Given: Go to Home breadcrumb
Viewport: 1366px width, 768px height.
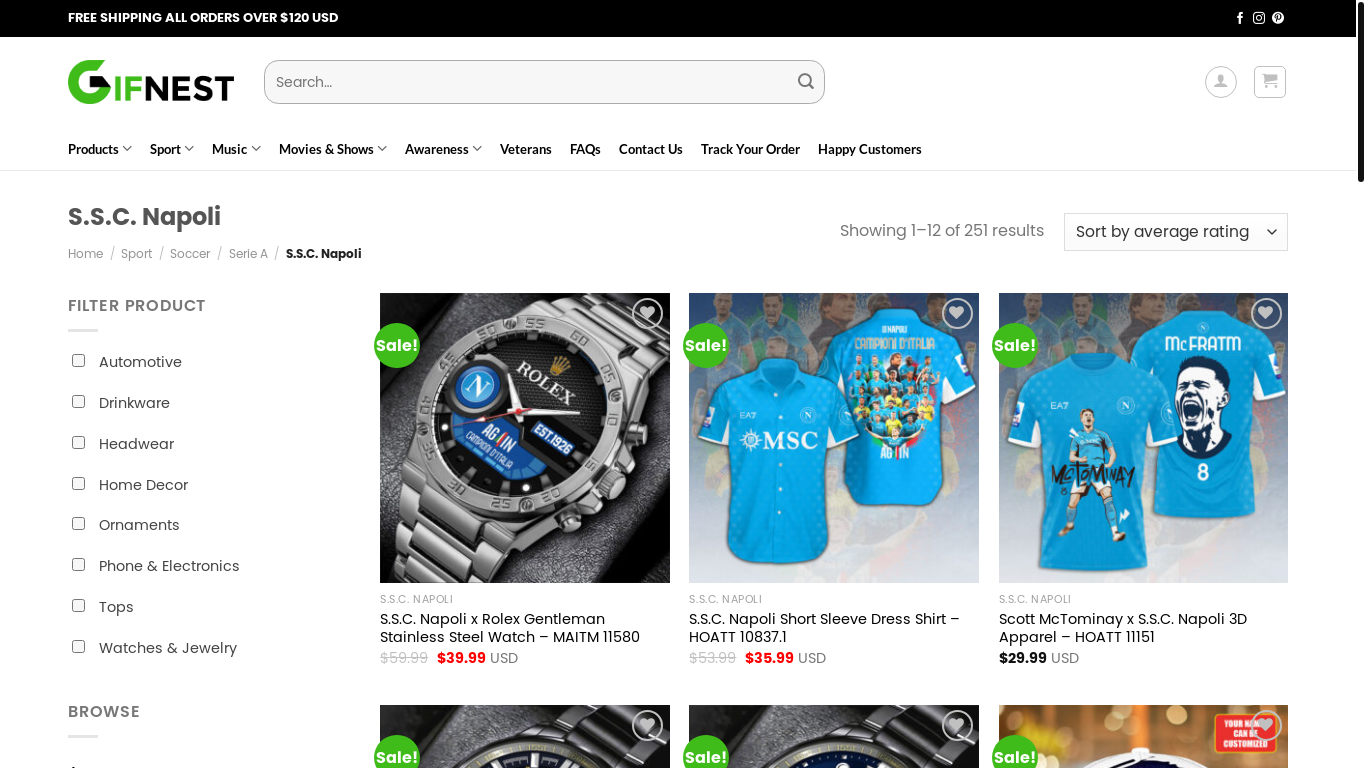Looking at the screenshot, I should (x=86, y=254).
